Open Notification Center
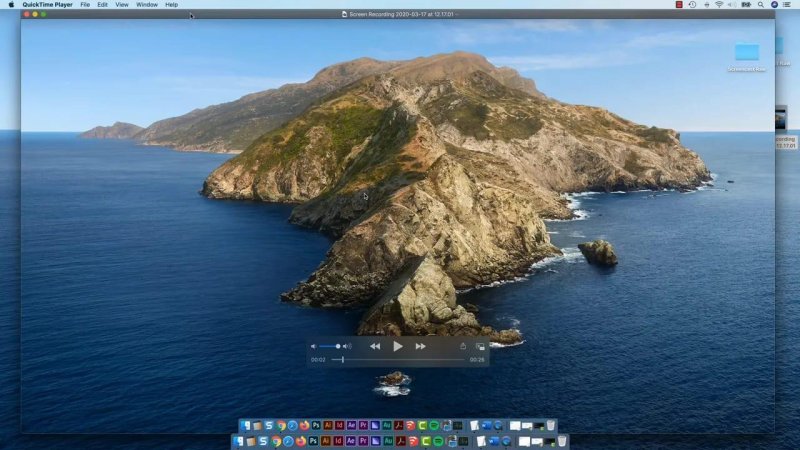Viewport: 800px width, 450px height. 787,5
